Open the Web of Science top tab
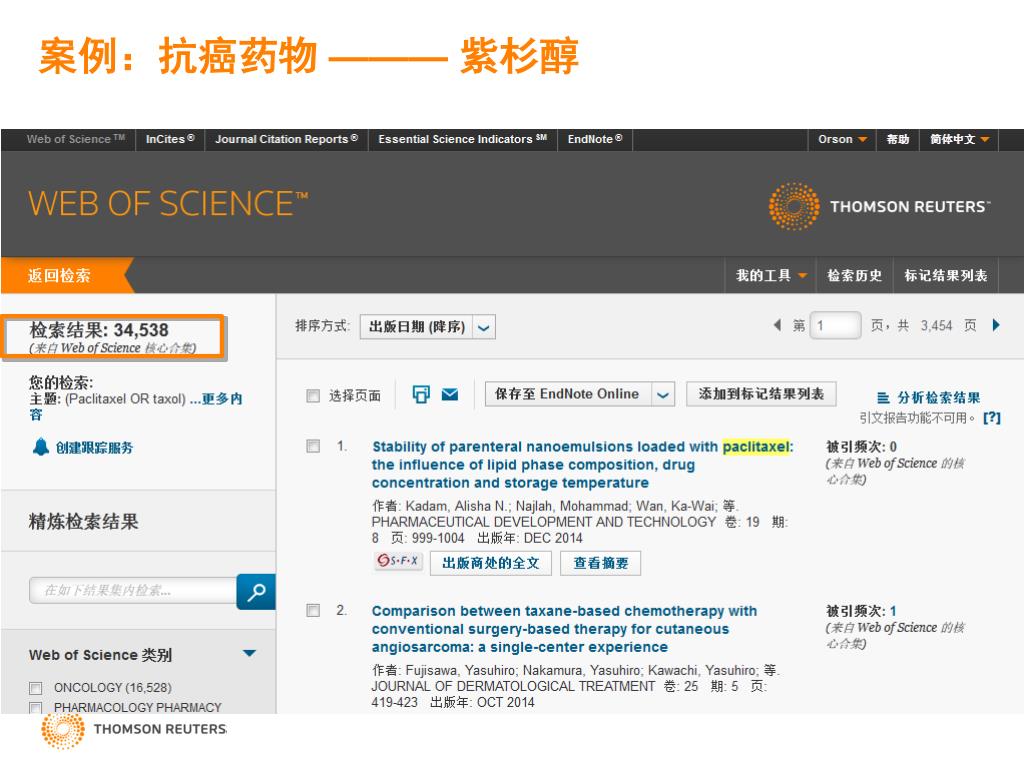1024x768 pixels. [x=75, y=139]
